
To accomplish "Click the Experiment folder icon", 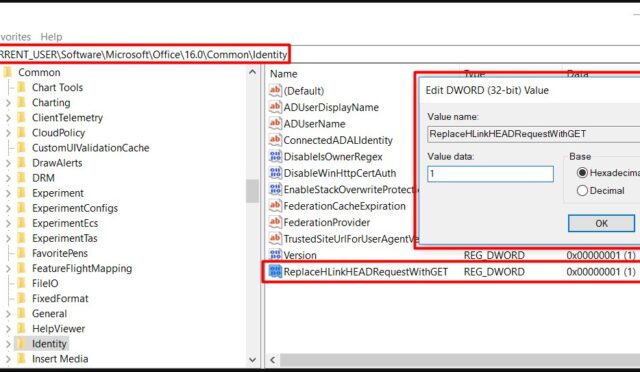I will pyautogui.click(x=22, y=193).
